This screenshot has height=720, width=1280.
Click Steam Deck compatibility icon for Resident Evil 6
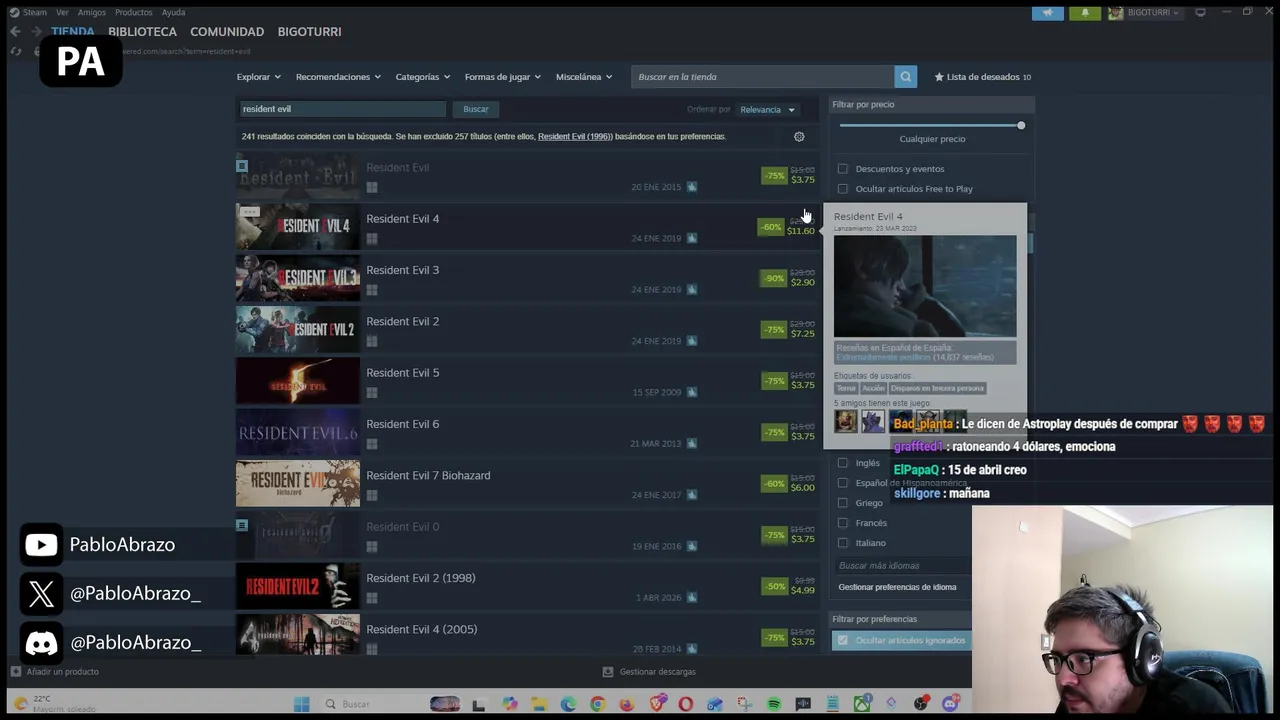(x=691, y=444)
